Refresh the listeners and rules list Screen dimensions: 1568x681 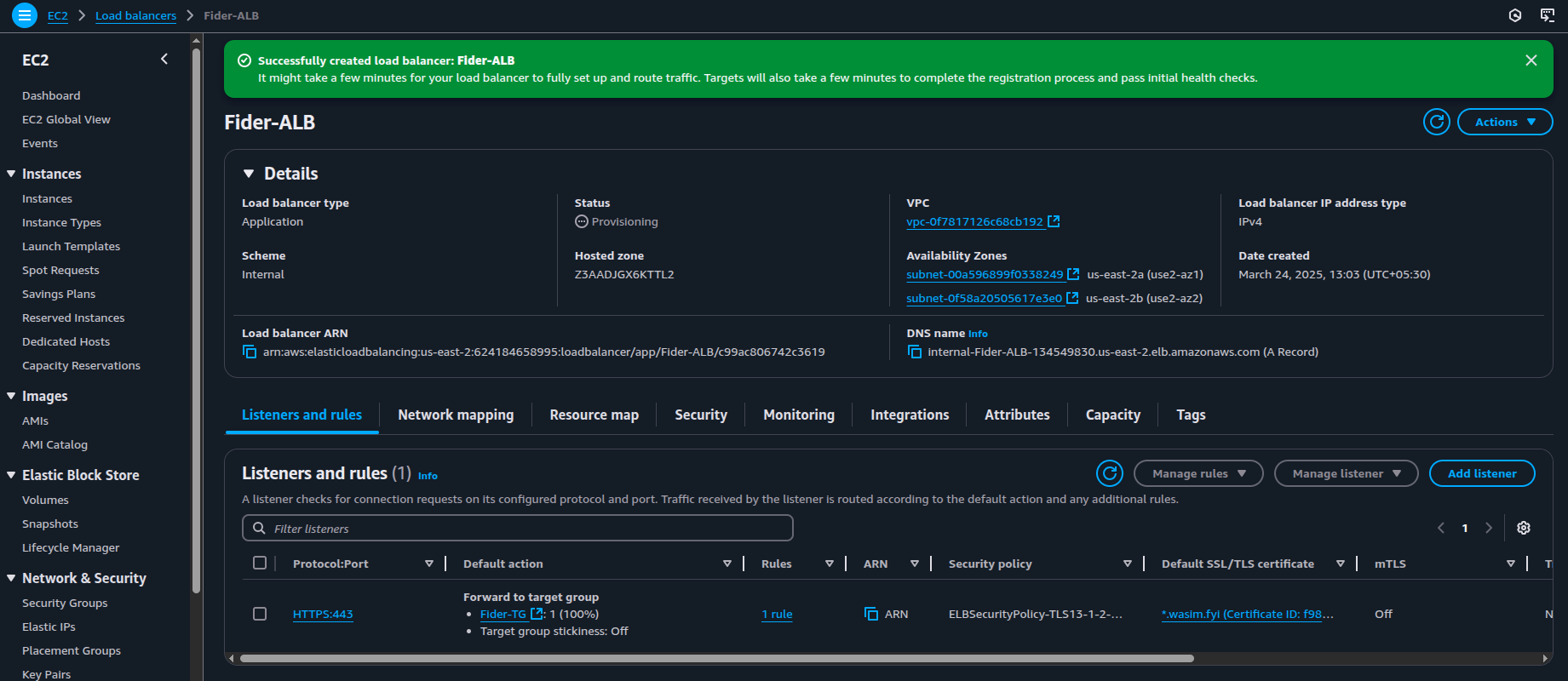pos(1110,473)
